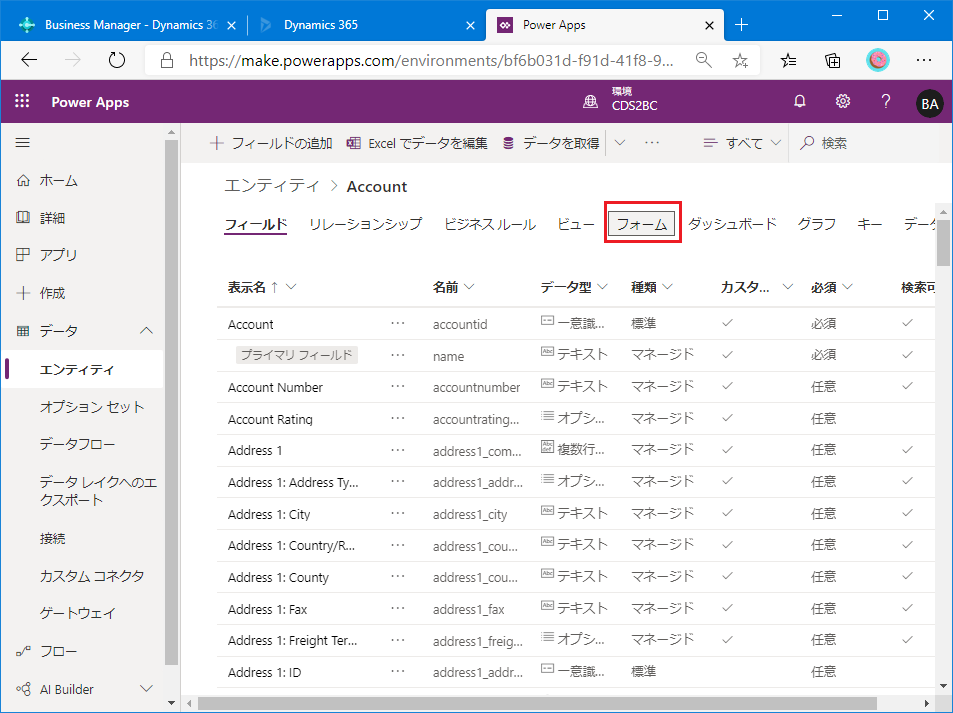Click the browser address bar URL
The height and width of the screenshot is (713, 953).
tap(431, 60)
